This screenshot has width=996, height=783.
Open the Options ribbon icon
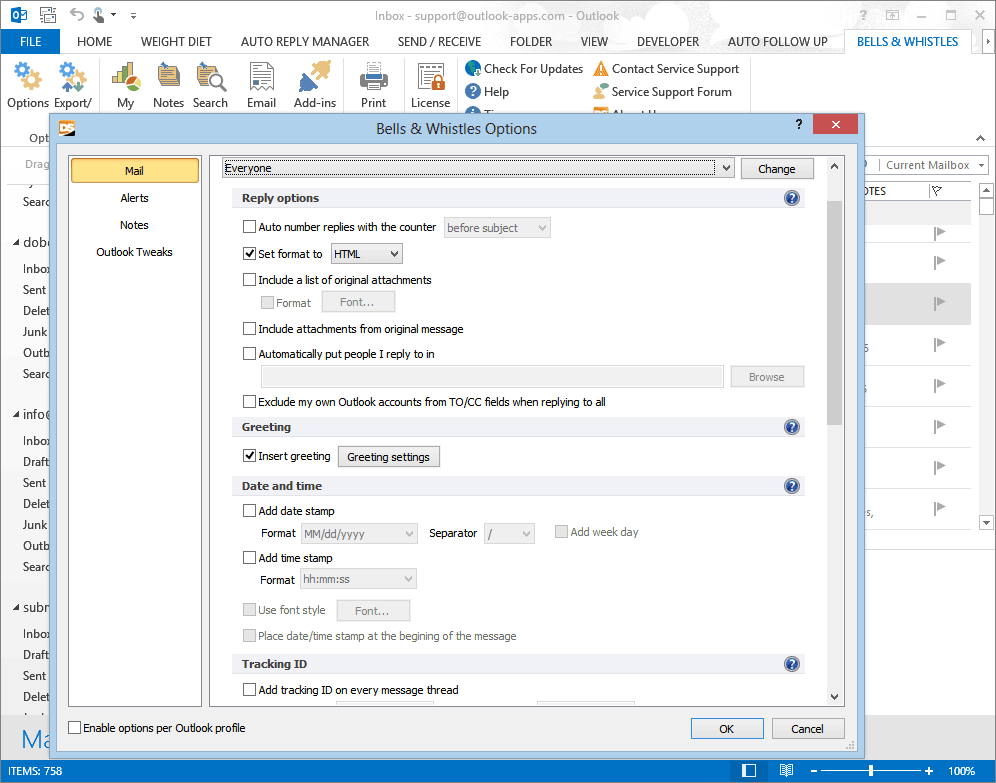[x=28, y=77]
